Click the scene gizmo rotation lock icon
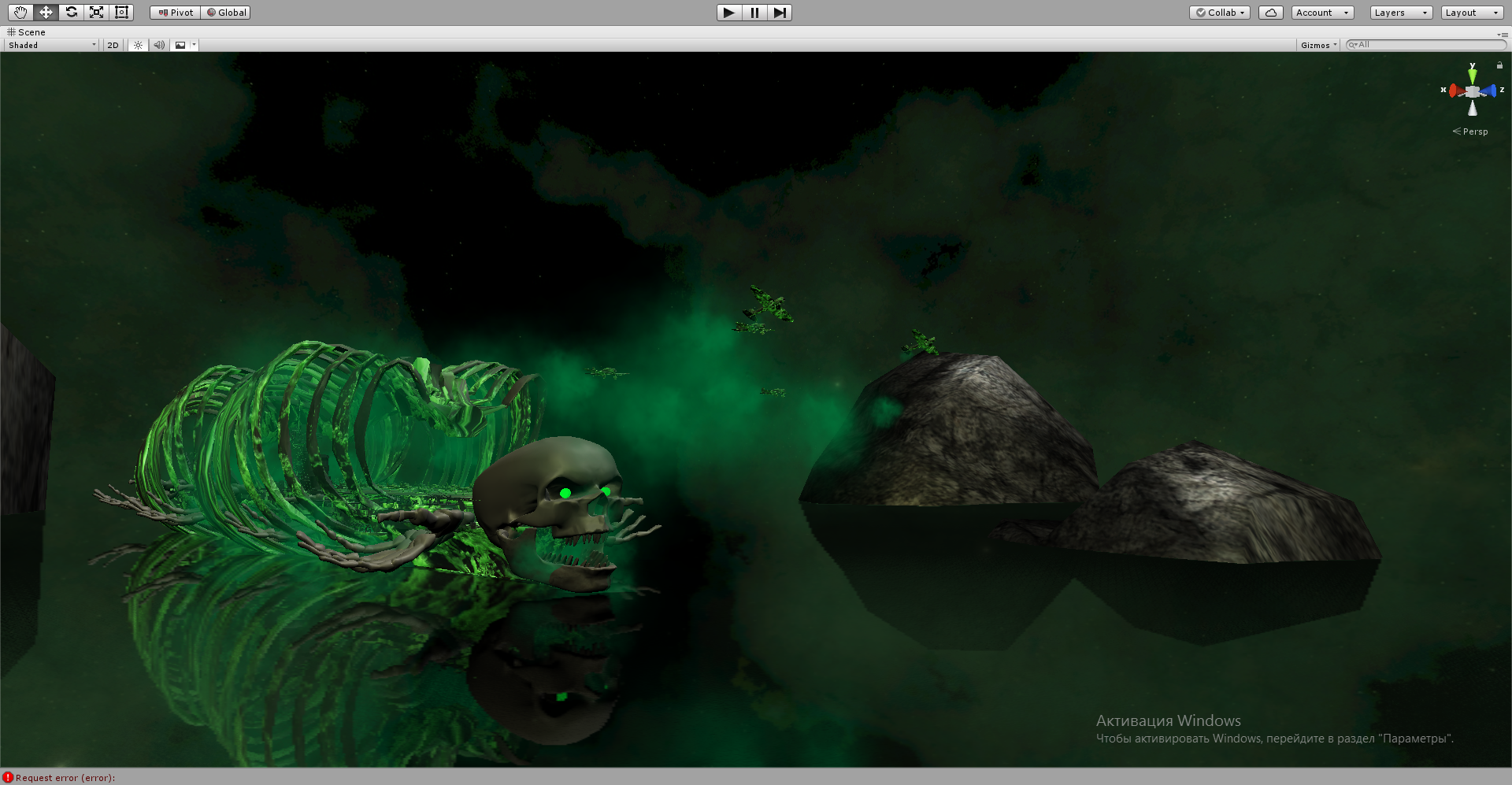Image resolution: width=1512 pixels, height=785 pixels. point(1499,65)
